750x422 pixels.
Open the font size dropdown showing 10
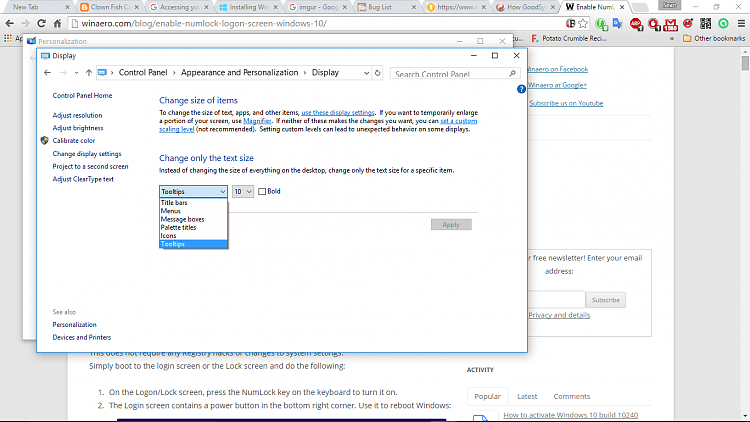click(x=243, y=191)
